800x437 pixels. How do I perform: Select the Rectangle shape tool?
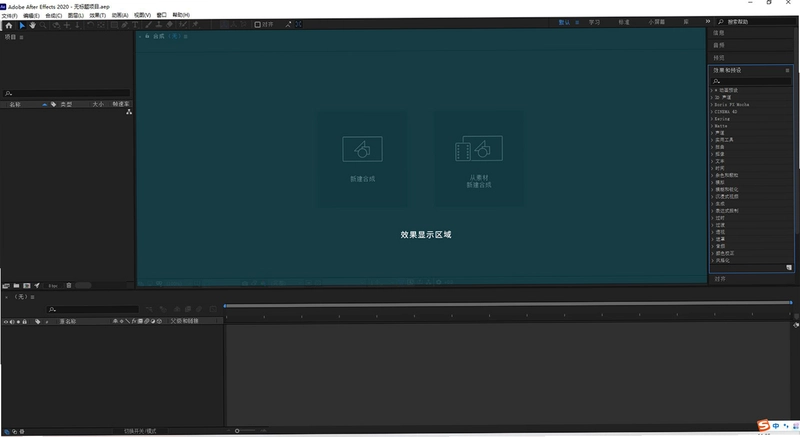tap(114, 24)
